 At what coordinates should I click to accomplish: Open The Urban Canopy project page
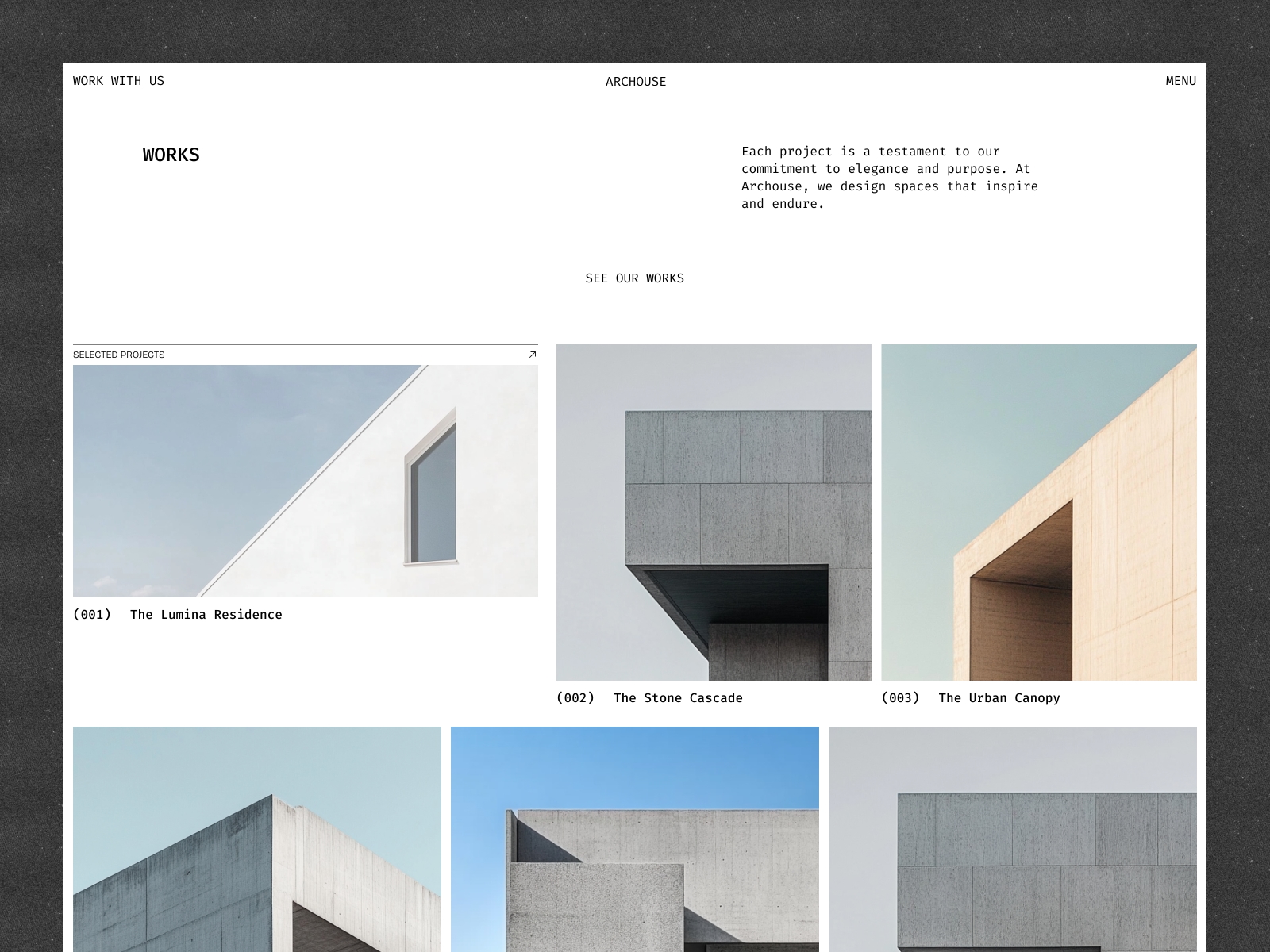[999, 697]
